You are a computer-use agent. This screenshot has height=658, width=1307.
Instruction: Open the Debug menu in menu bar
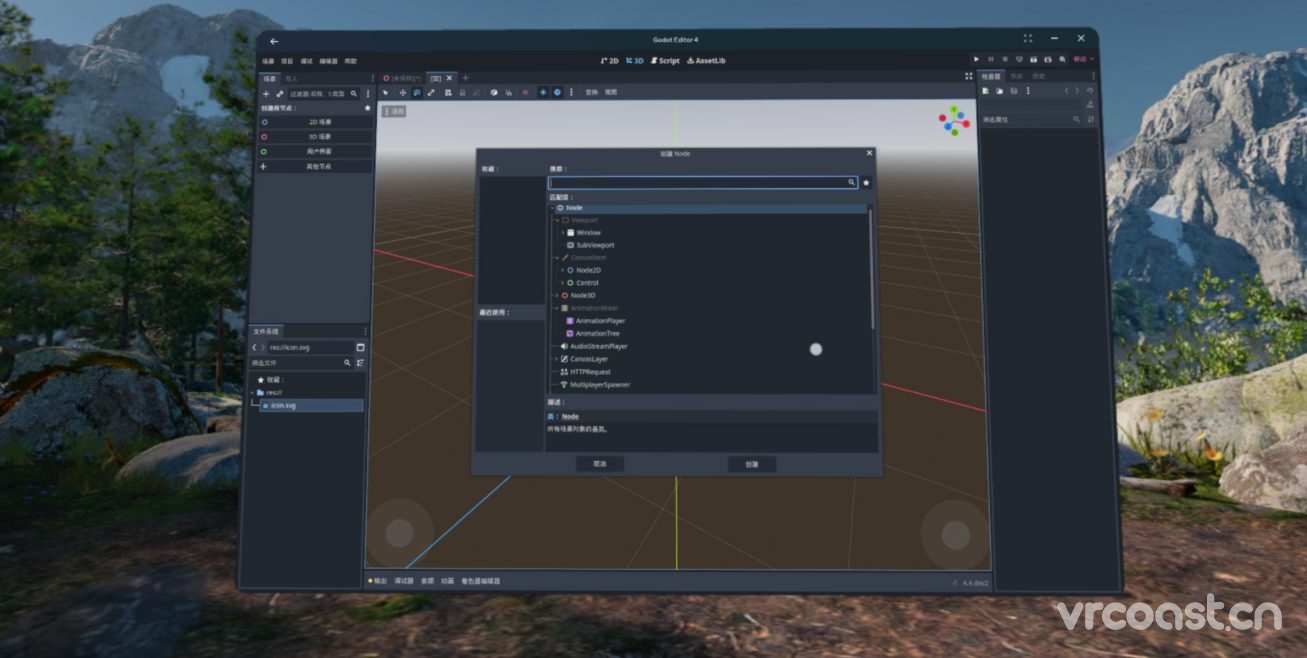(x=307, y=61)
